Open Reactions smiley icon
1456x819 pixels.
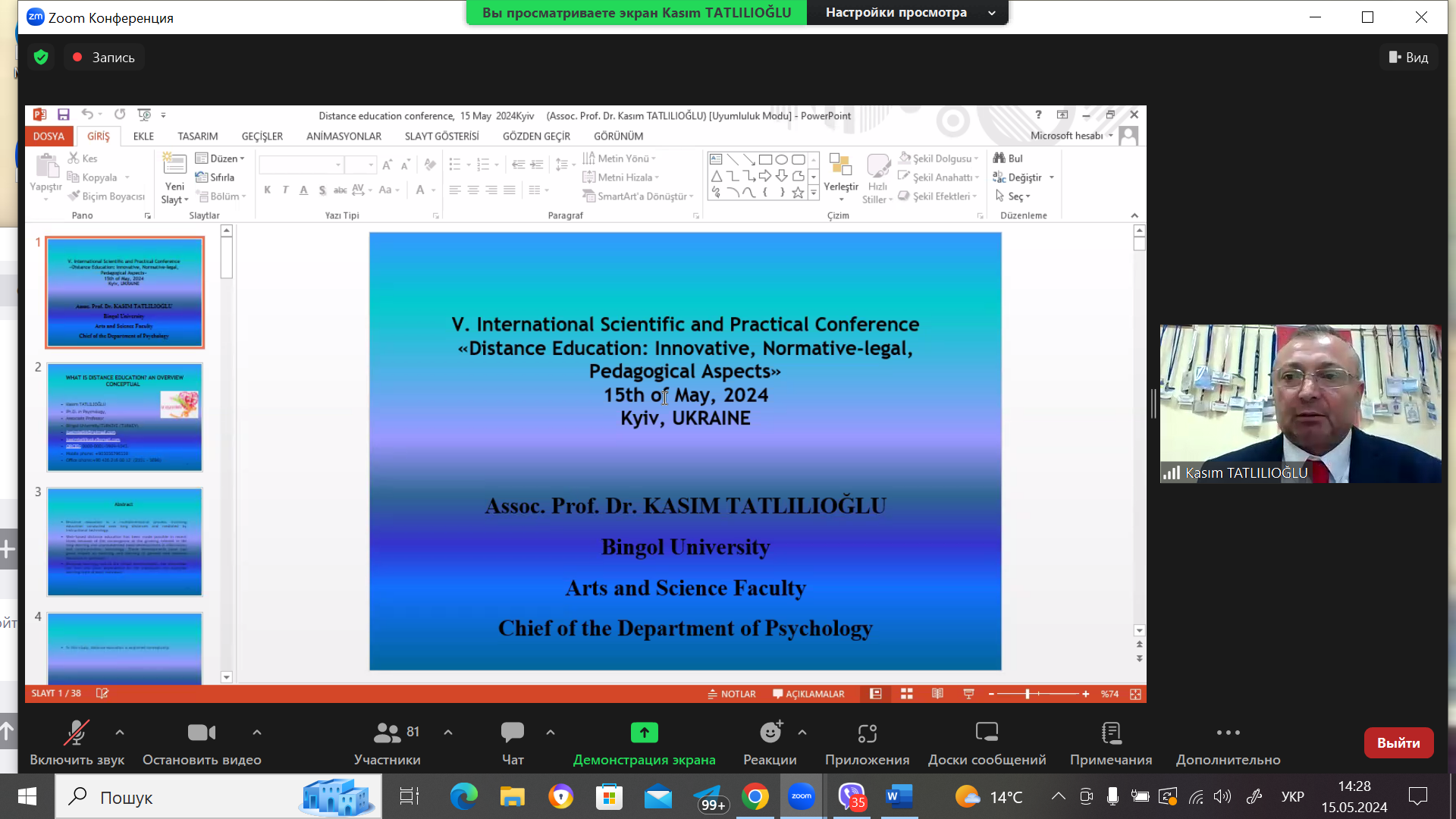pos(770,733)
